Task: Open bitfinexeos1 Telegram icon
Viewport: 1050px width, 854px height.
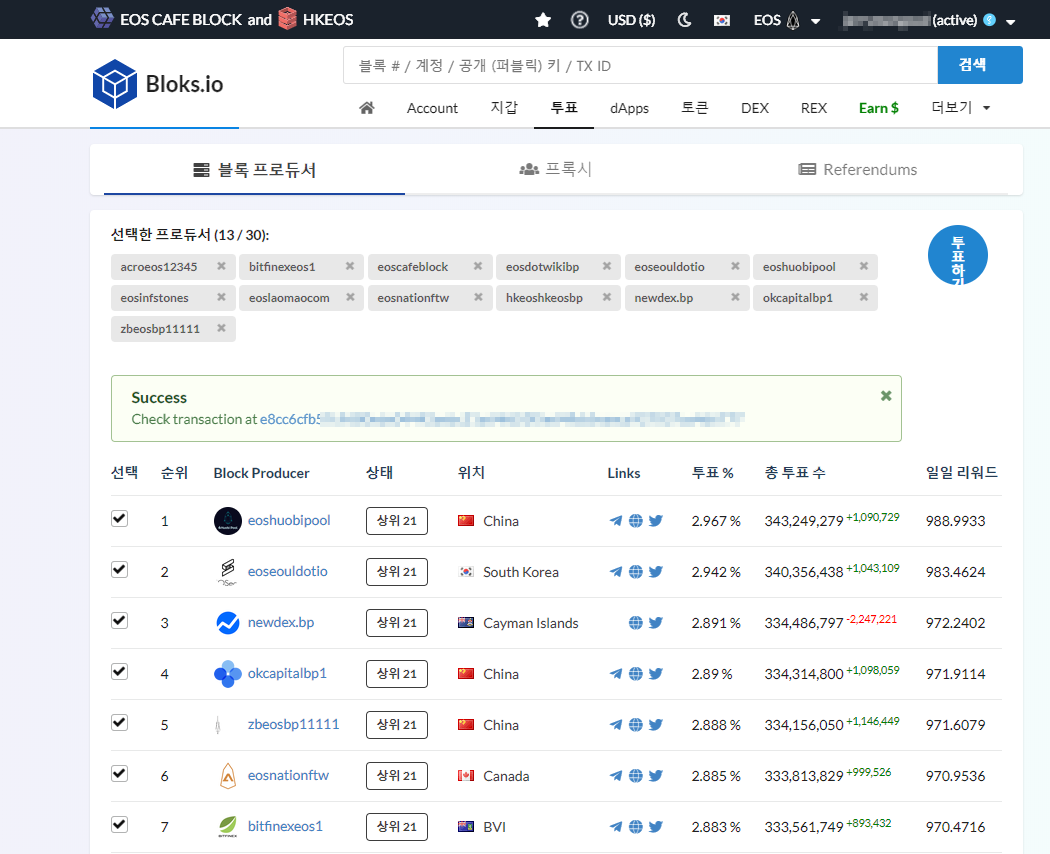Action: (x=615, y=827)
